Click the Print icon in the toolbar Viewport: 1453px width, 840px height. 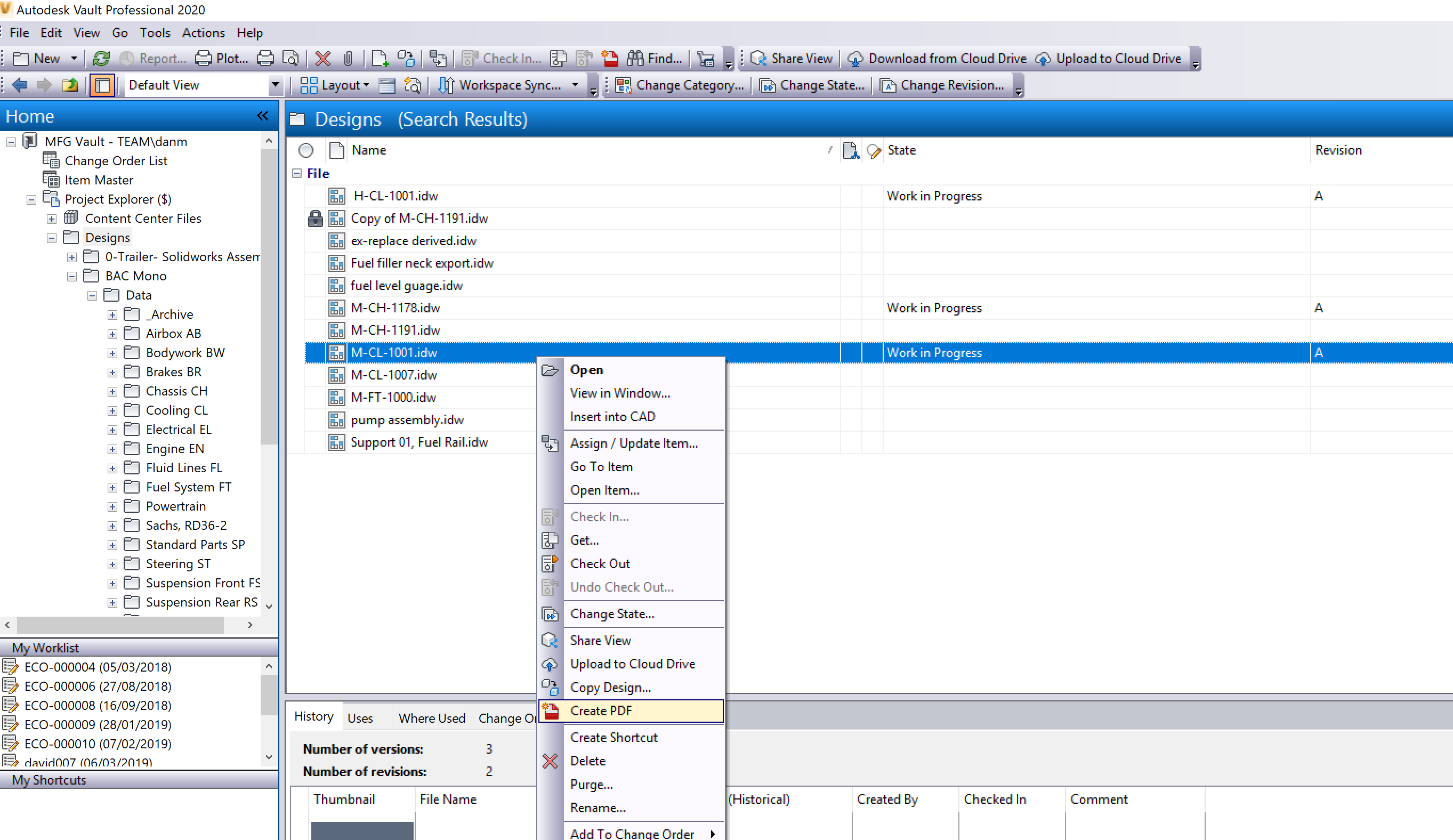pyautogui.click(x=265, y=58)
